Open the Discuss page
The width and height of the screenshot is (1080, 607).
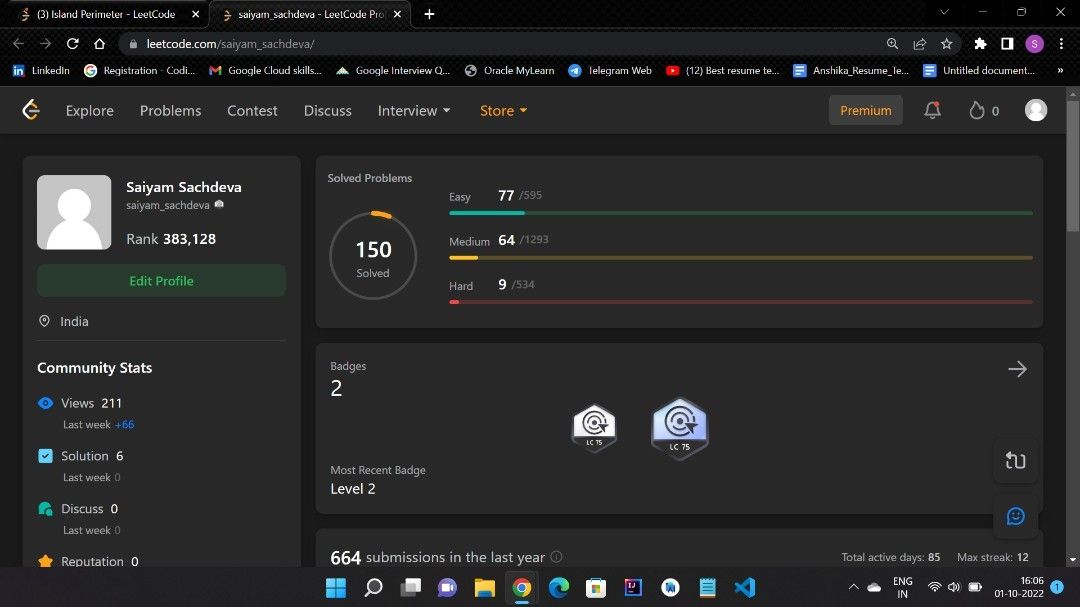click(328, 110)
